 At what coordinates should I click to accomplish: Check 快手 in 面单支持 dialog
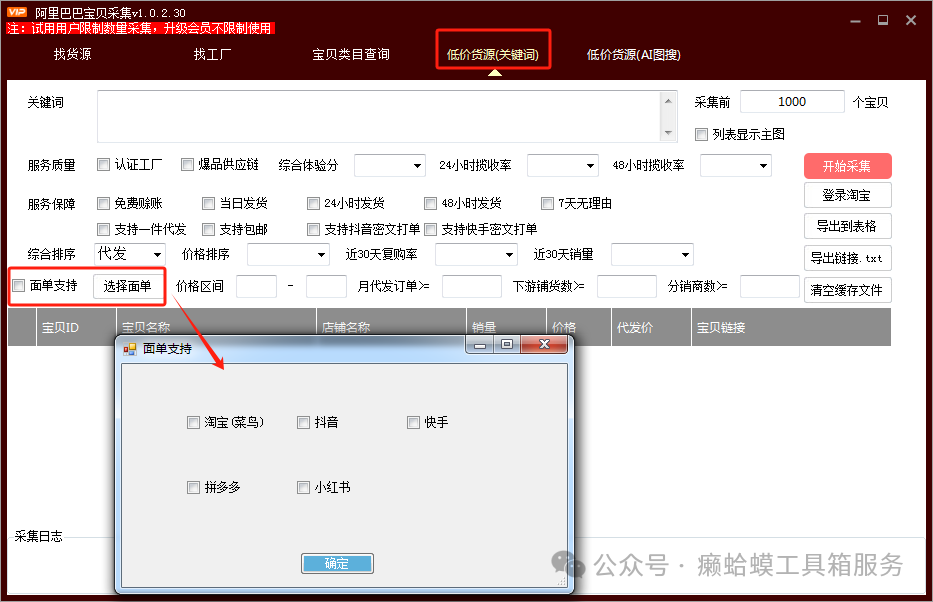(x=414, y=422)
